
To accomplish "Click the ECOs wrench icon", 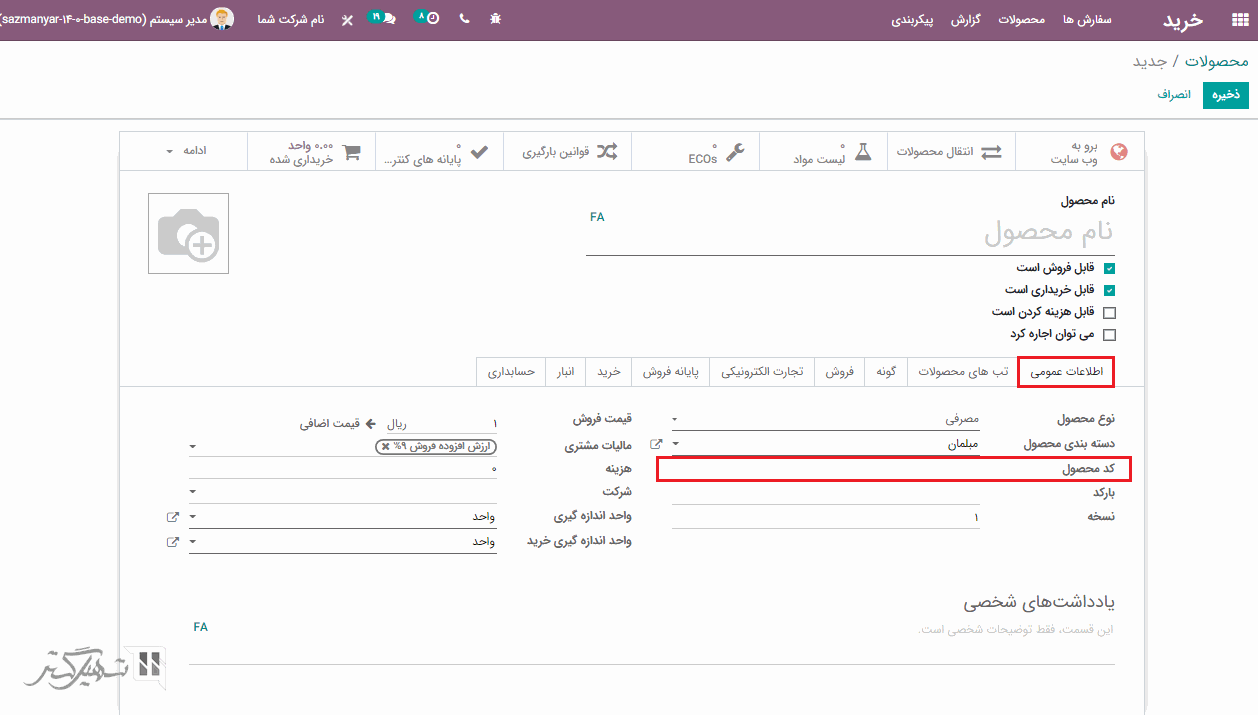I will tap(734, 152).
